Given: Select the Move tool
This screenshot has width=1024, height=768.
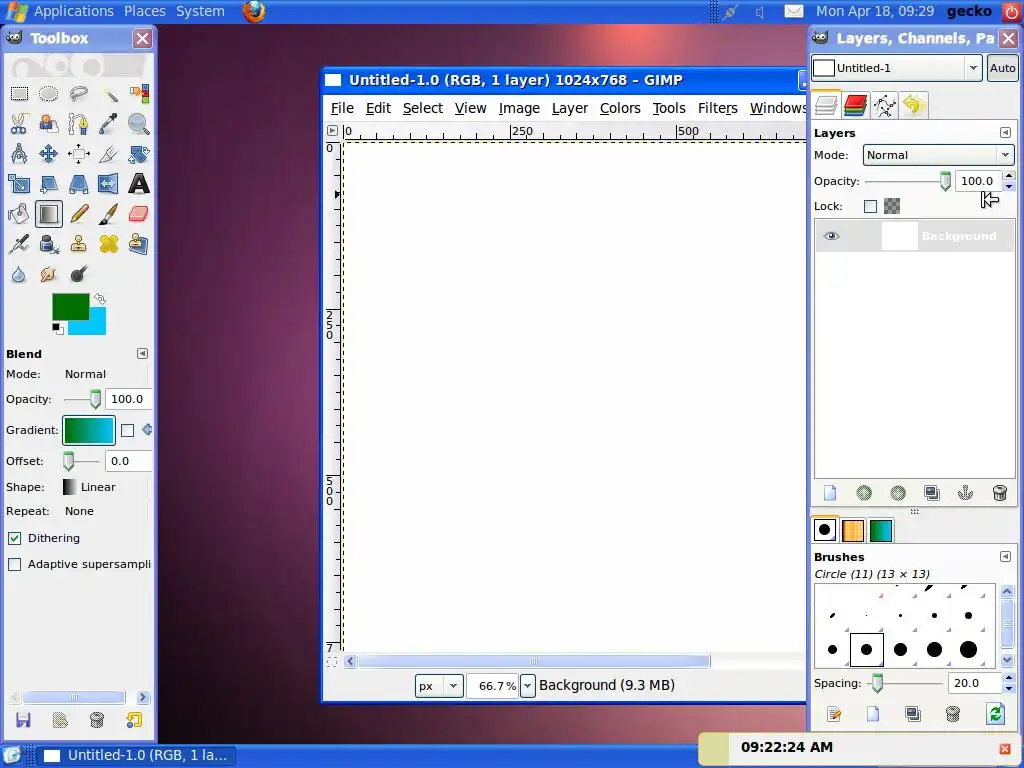Looking at the screenshot, I should point(48,154).
